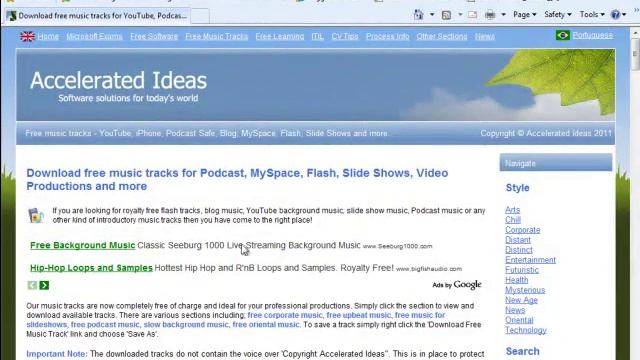
Task: Open the CV Tips section
Action: point(345,36)
